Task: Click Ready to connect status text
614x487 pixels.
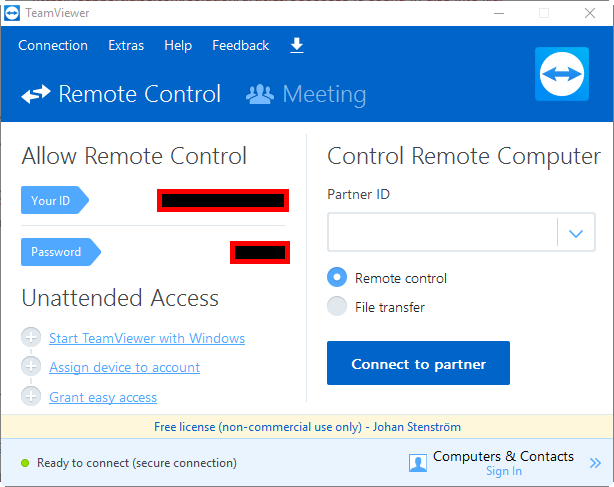Action: [x=137, y=463]
